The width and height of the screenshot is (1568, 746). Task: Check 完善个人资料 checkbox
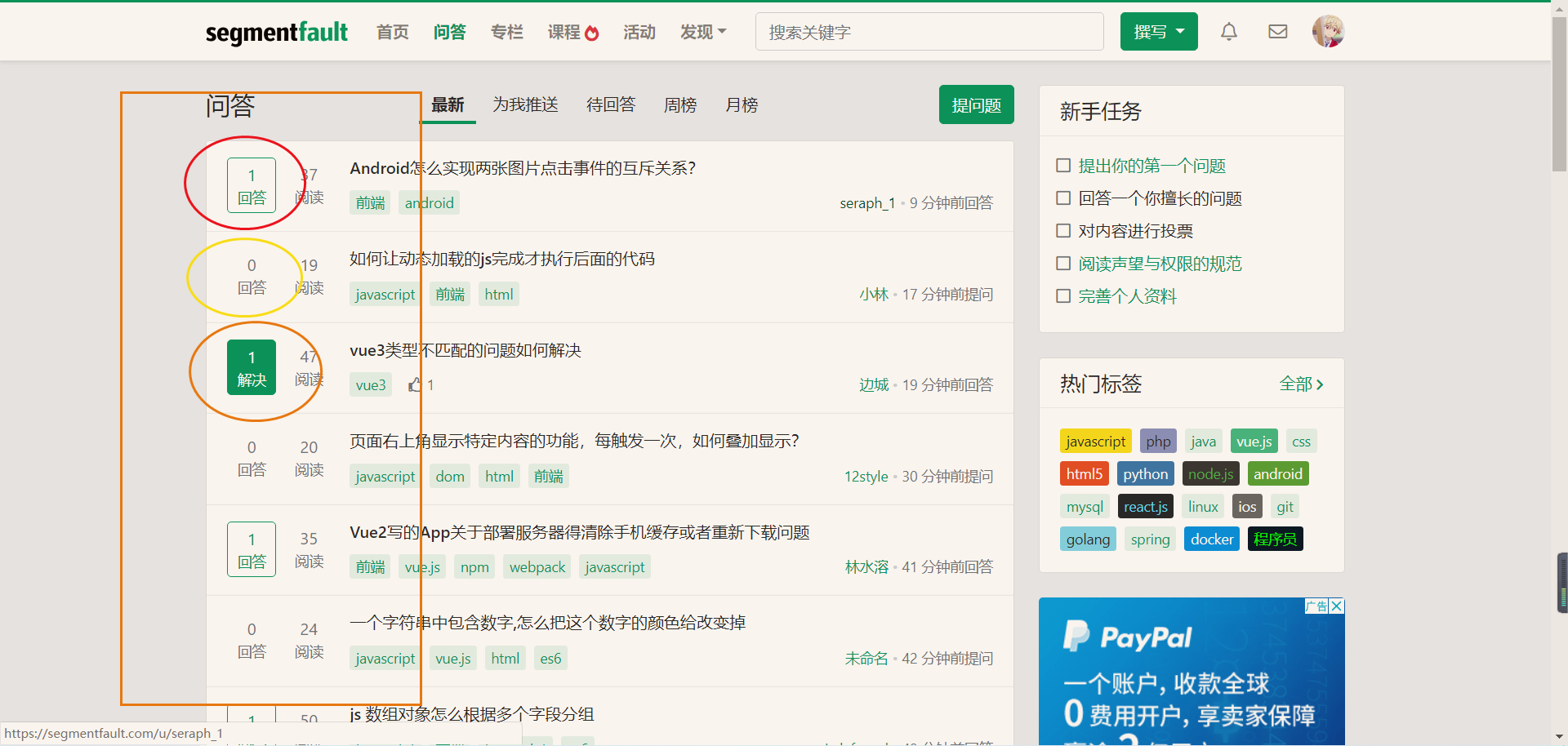(1063, 296)
